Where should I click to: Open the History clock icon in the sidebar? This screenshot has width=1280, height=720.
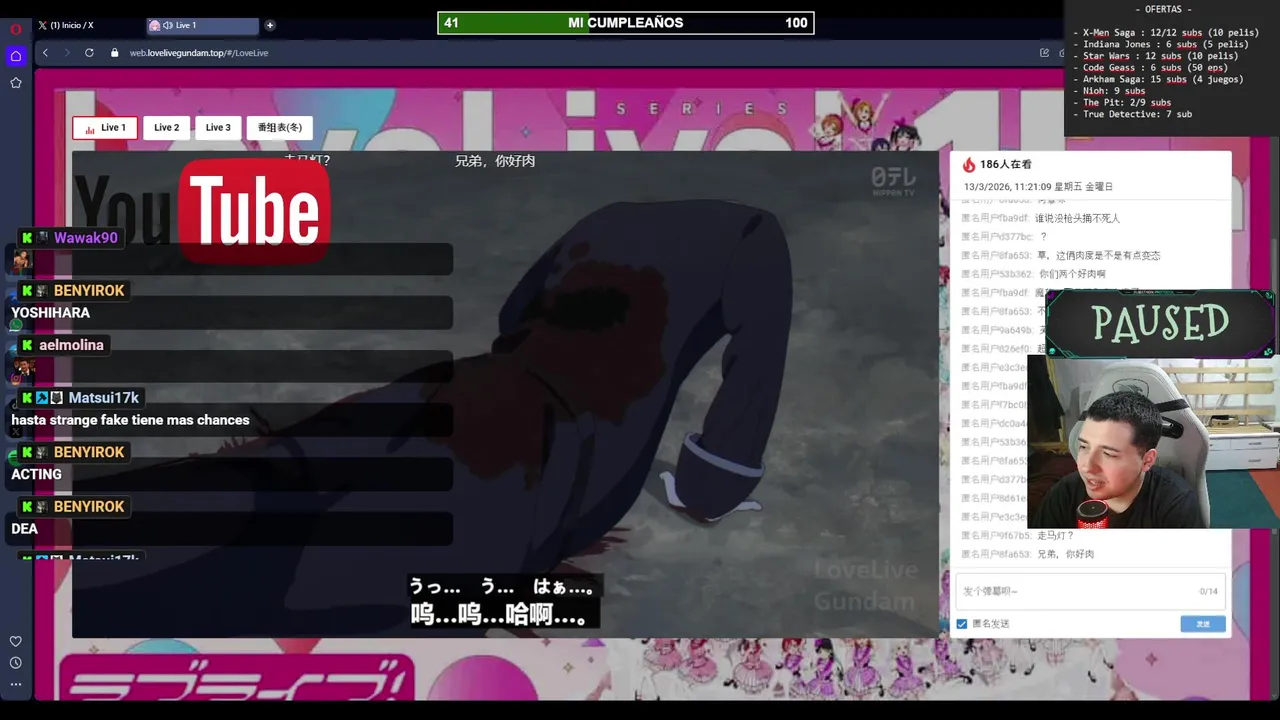pos(16,663)
